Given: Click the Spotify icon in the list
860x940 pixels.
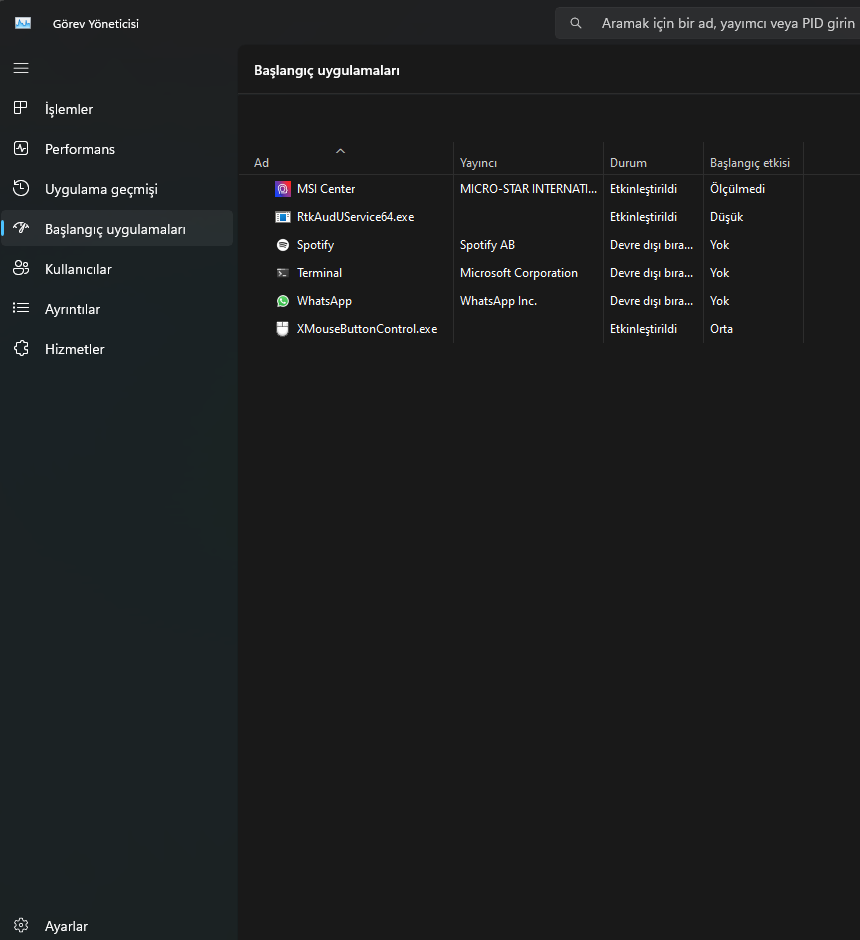Looking at the screenshot, I should point(283,245).
